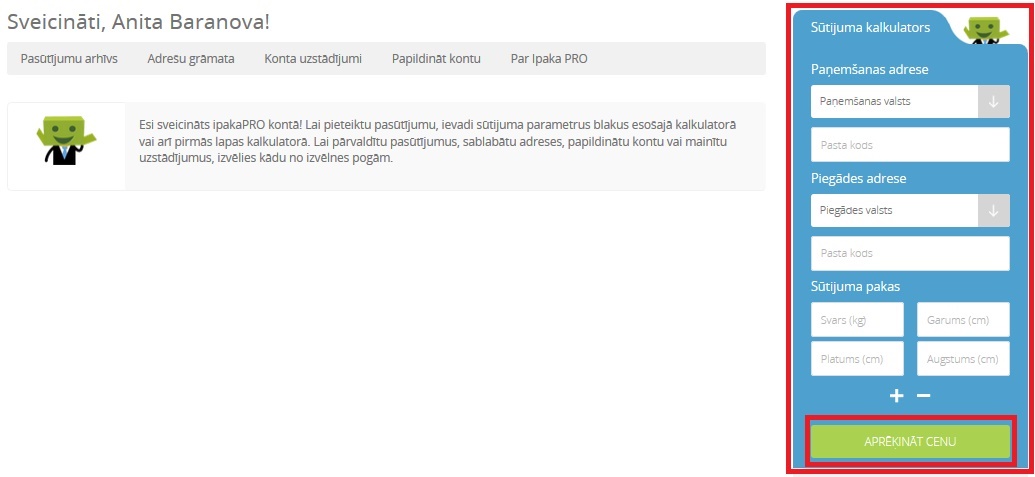The image size is (1035, 477).
Task: Open the Par Ipaka PRO tab
Action: point(549,59)
